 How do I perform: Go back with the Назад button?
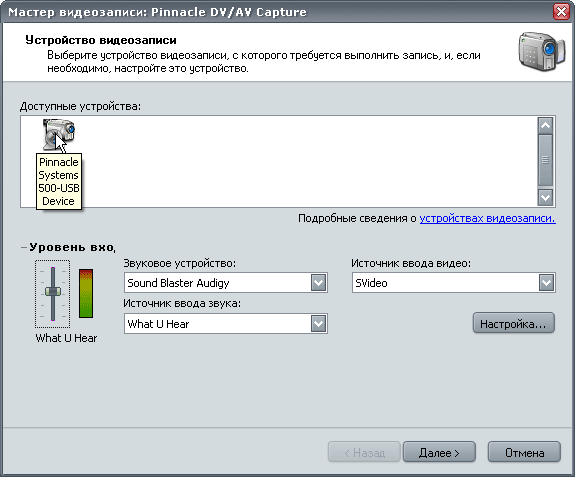[364, 452]
